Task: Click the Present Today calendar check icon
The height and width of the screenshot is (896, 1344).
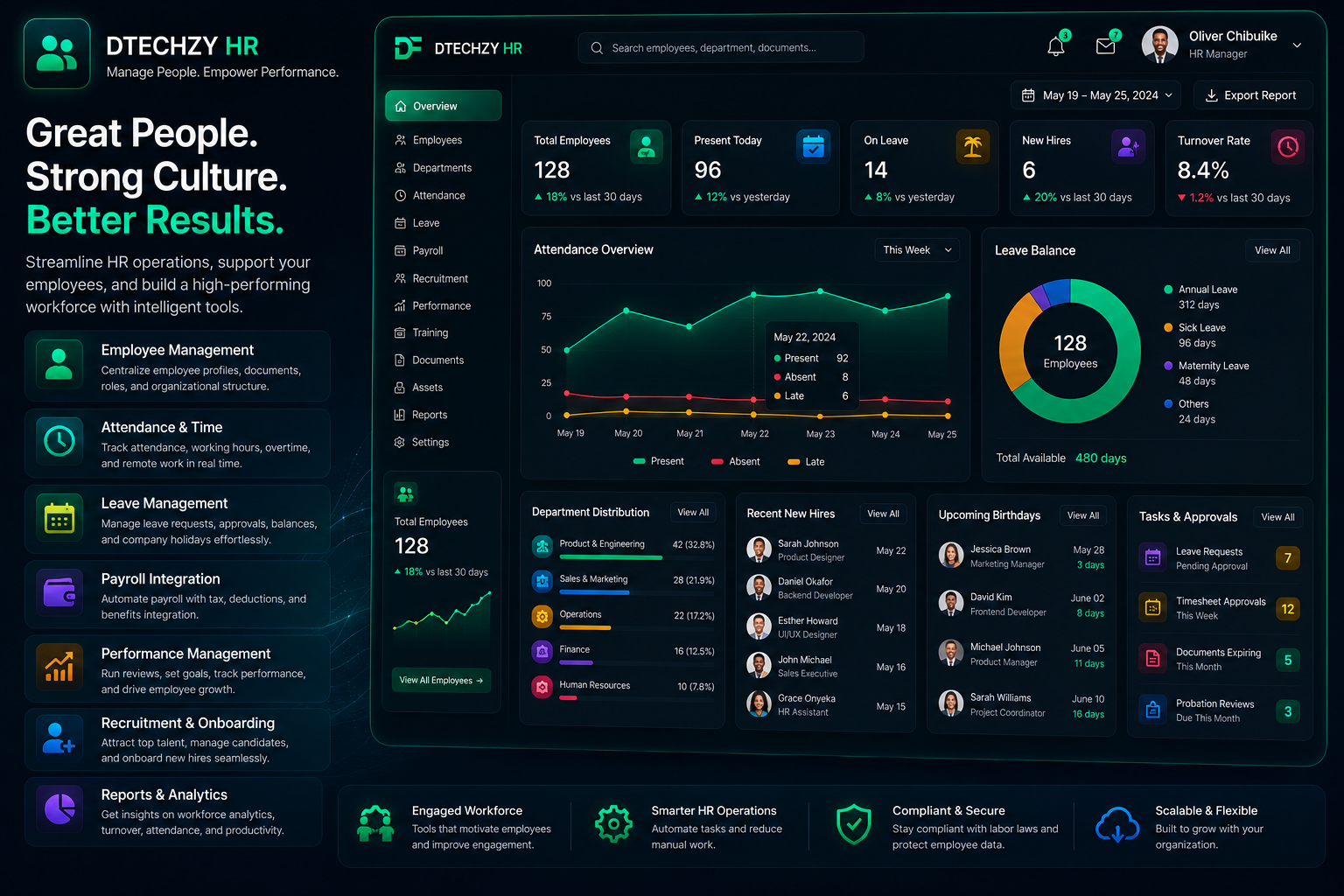Action: click(814, 147)
